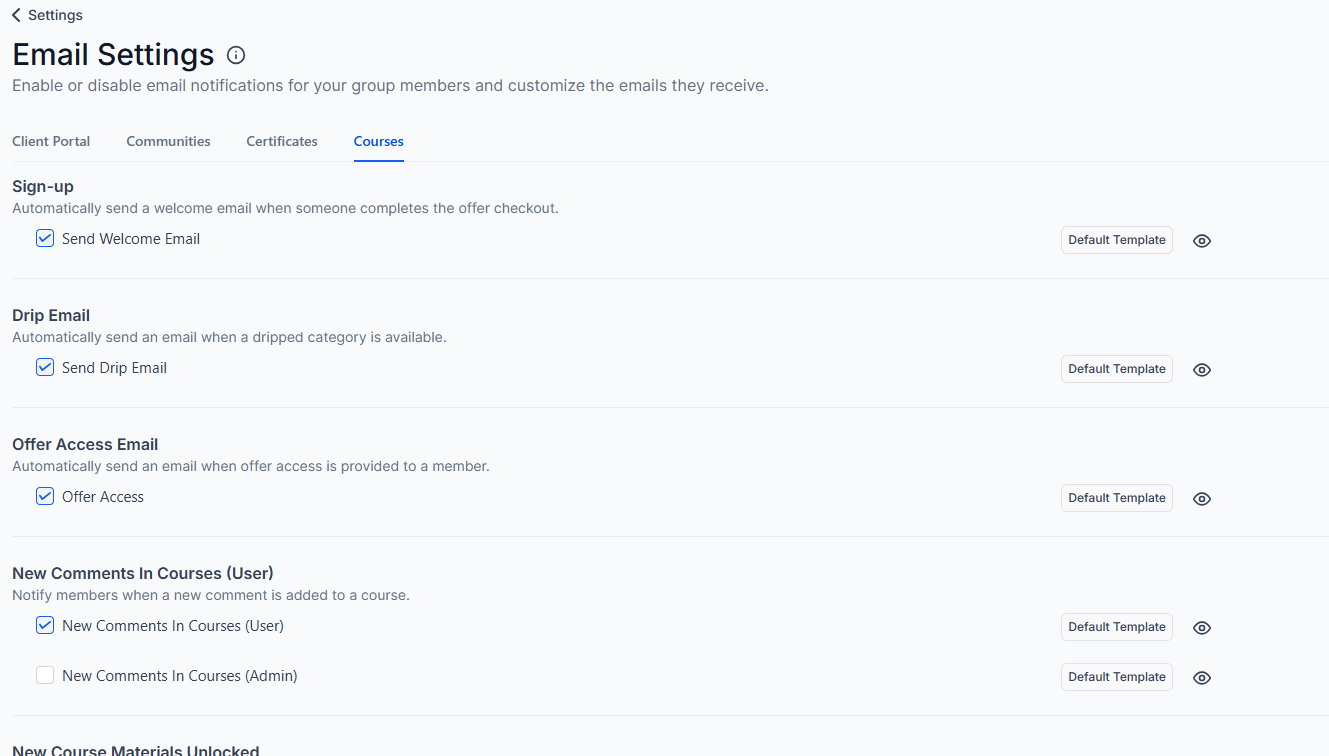Preview the Send Drip Email template
Image resolution: width=1329 pixels, height=756 pixels.
(1202, 370)
